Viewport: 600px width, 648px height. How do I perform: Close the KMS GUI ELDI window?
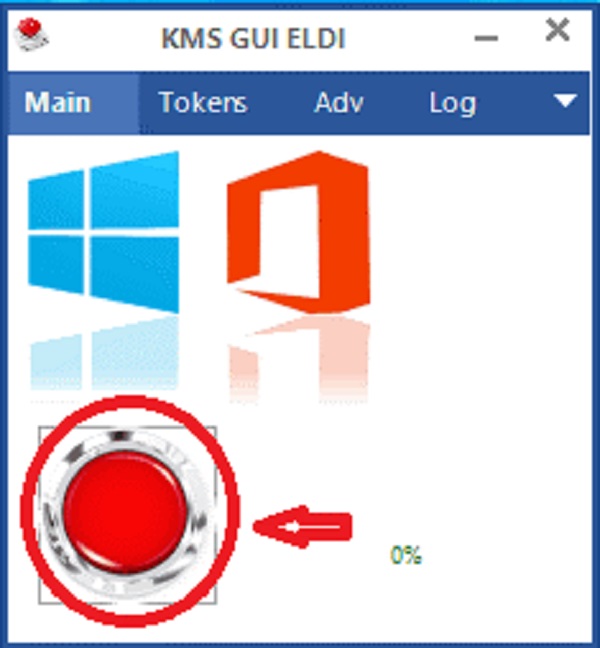pyautogui.click(x=557, y=30)
